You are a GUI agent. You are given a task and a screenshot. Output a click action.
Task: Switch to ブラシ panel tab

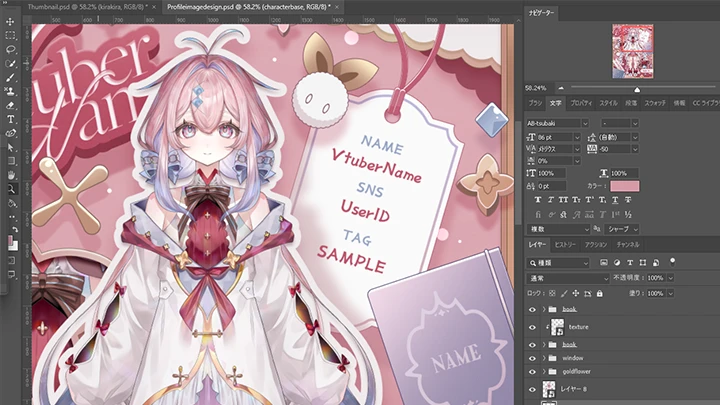[x=535, y=103]
